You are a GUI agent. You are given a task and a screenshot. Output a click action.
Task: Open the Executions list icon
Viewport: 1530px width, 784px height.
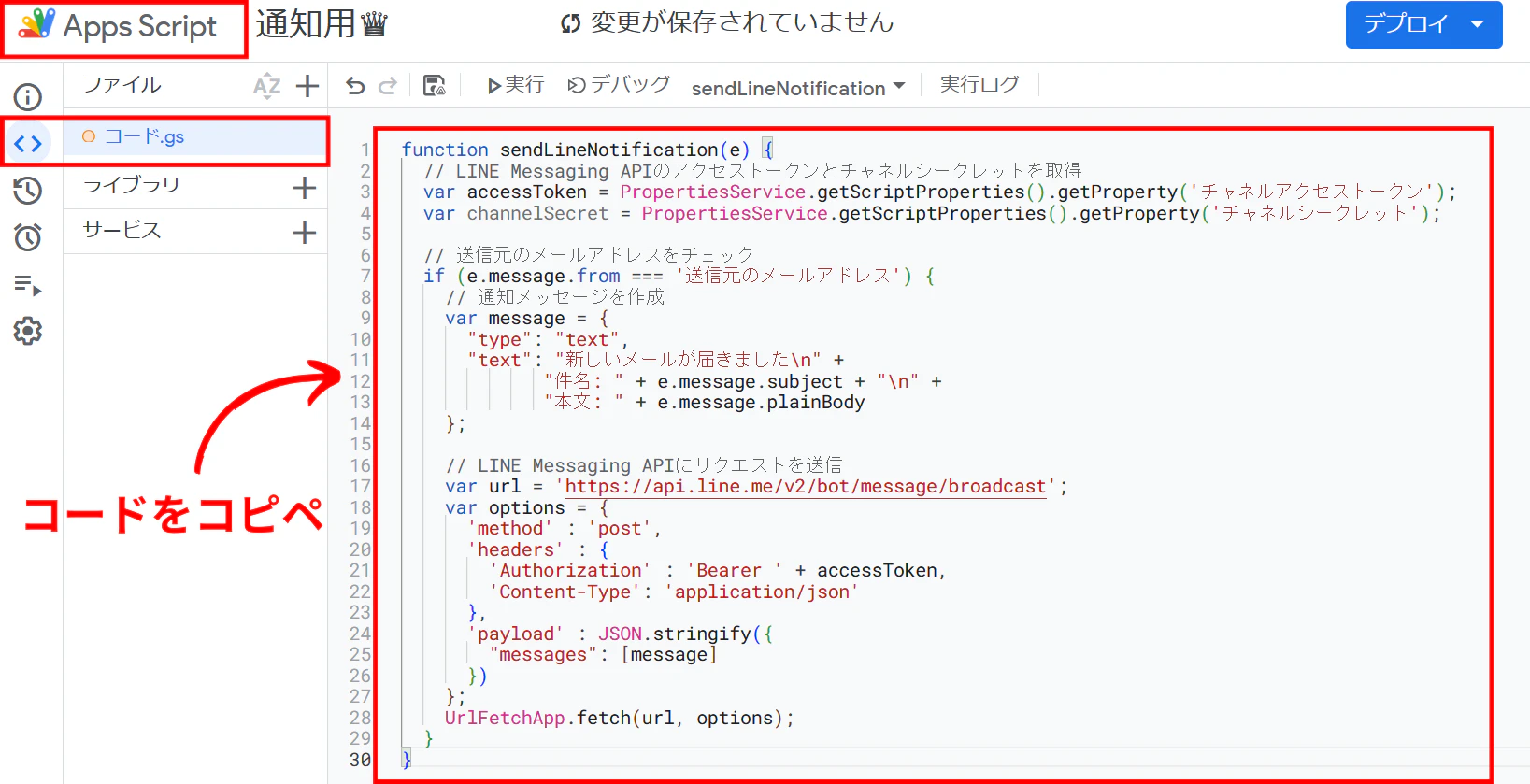[x=28, y=285]
